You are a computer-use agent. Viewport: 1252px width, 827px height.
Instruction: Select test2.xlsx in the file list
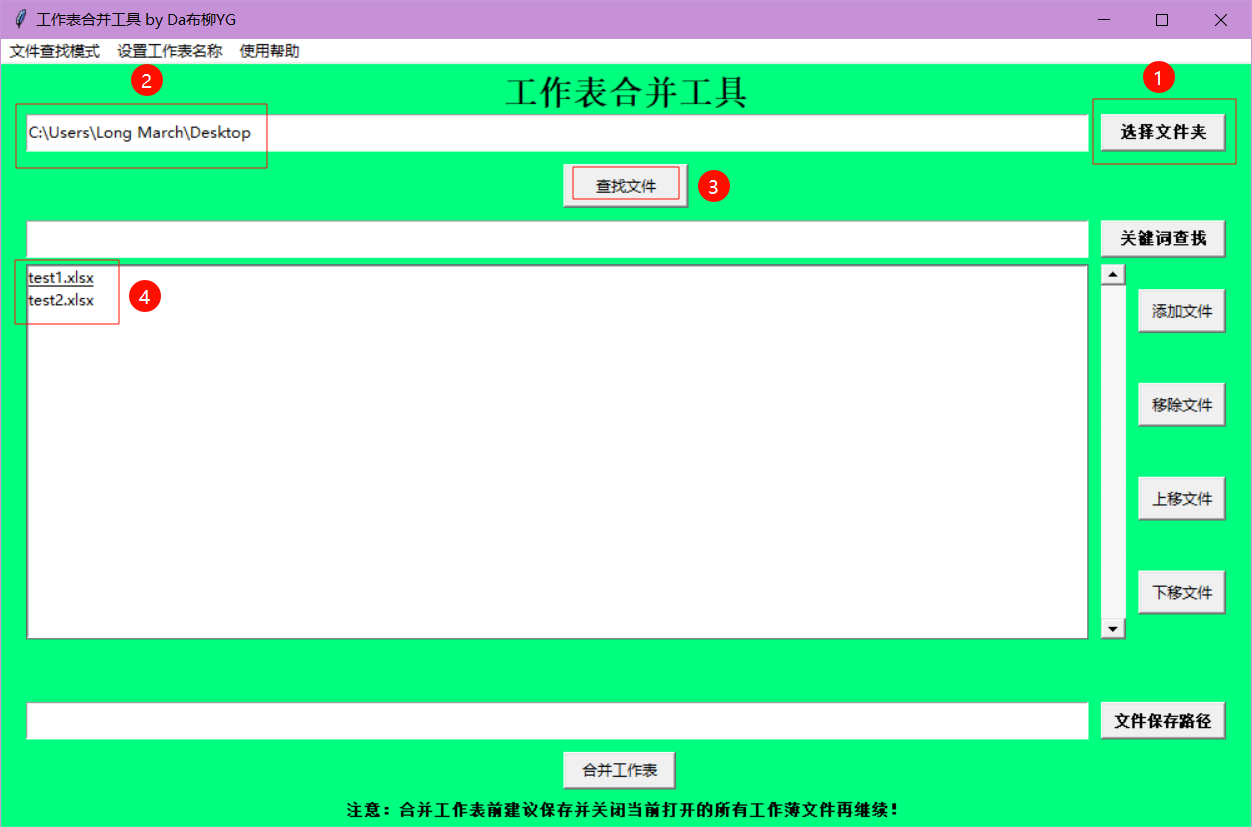(61, 300)
